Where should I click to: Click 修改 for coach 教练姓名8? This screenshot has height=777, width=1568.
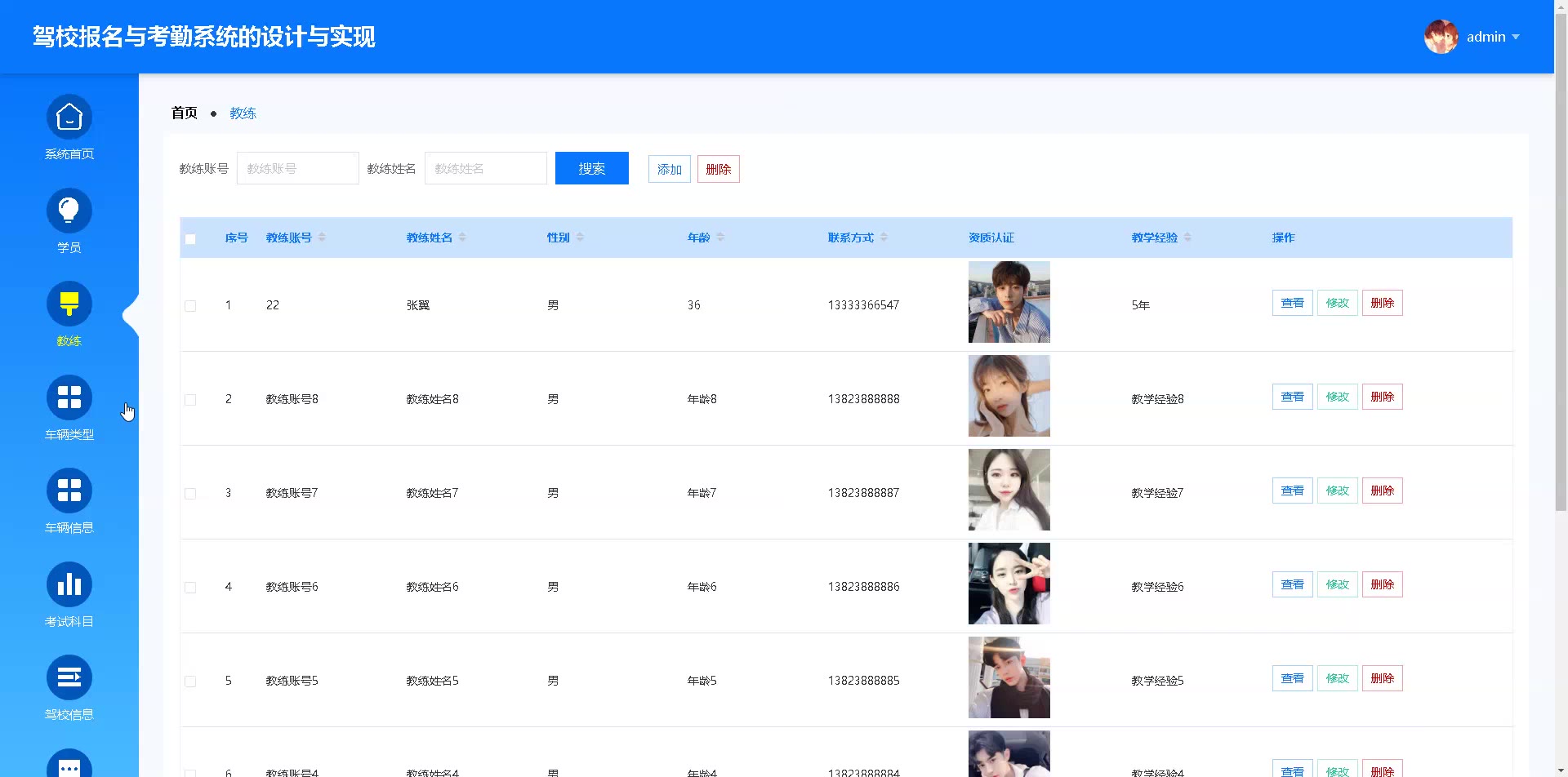tap(1337, 397)
